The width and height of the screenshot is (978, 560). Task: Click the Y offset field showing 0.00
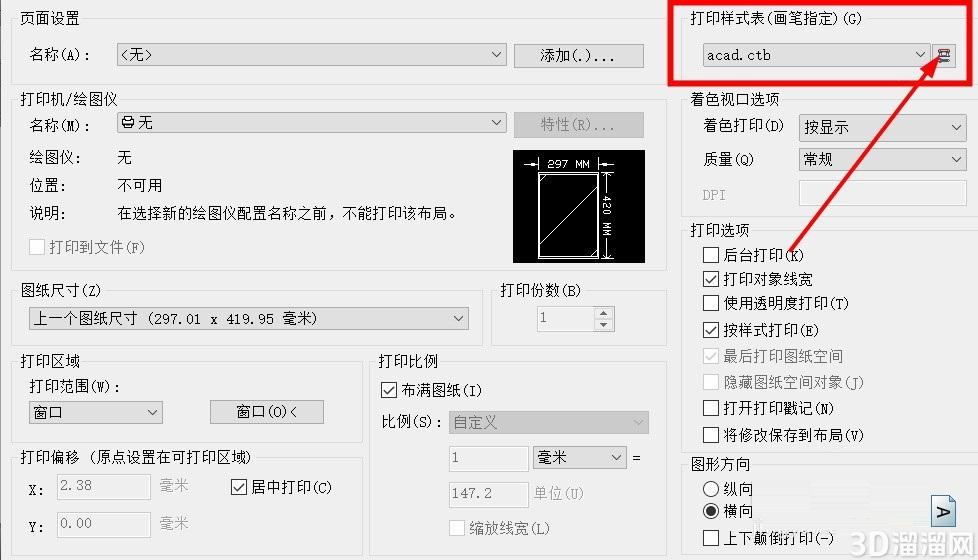click(x=104, y=524)
